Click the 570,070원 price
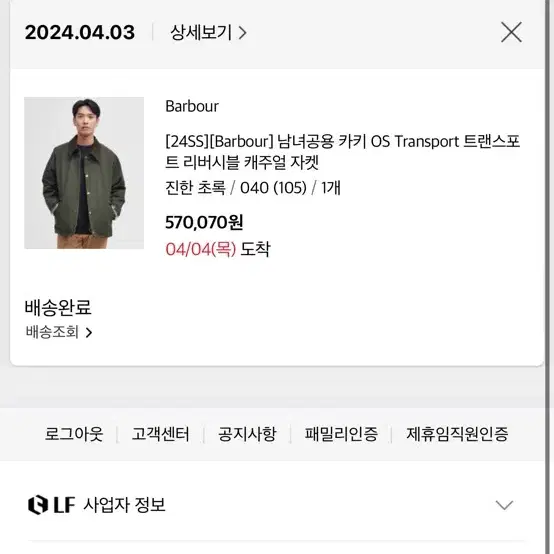Image resolution: width=554 pixels, height=554 pixels. [x=204, y=223]
